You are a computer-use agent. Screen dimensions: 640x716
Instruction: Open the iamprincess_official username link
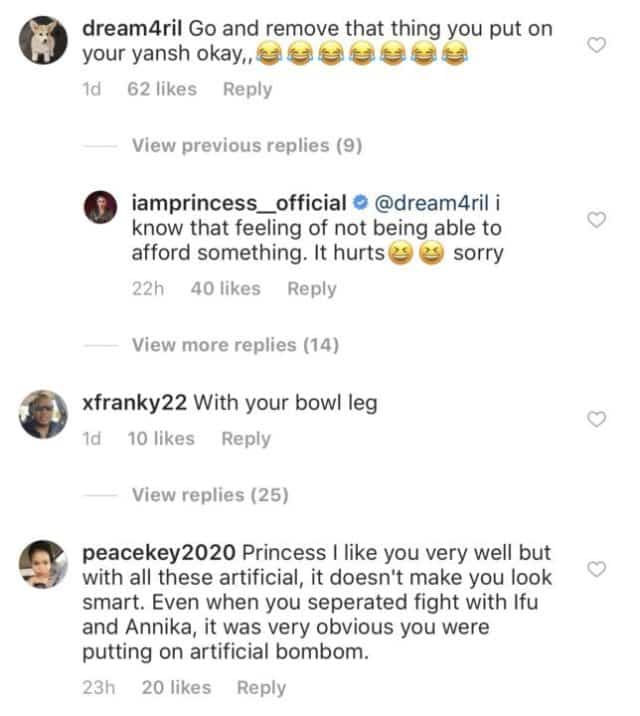pyautogui.click(x=239, y=203)
